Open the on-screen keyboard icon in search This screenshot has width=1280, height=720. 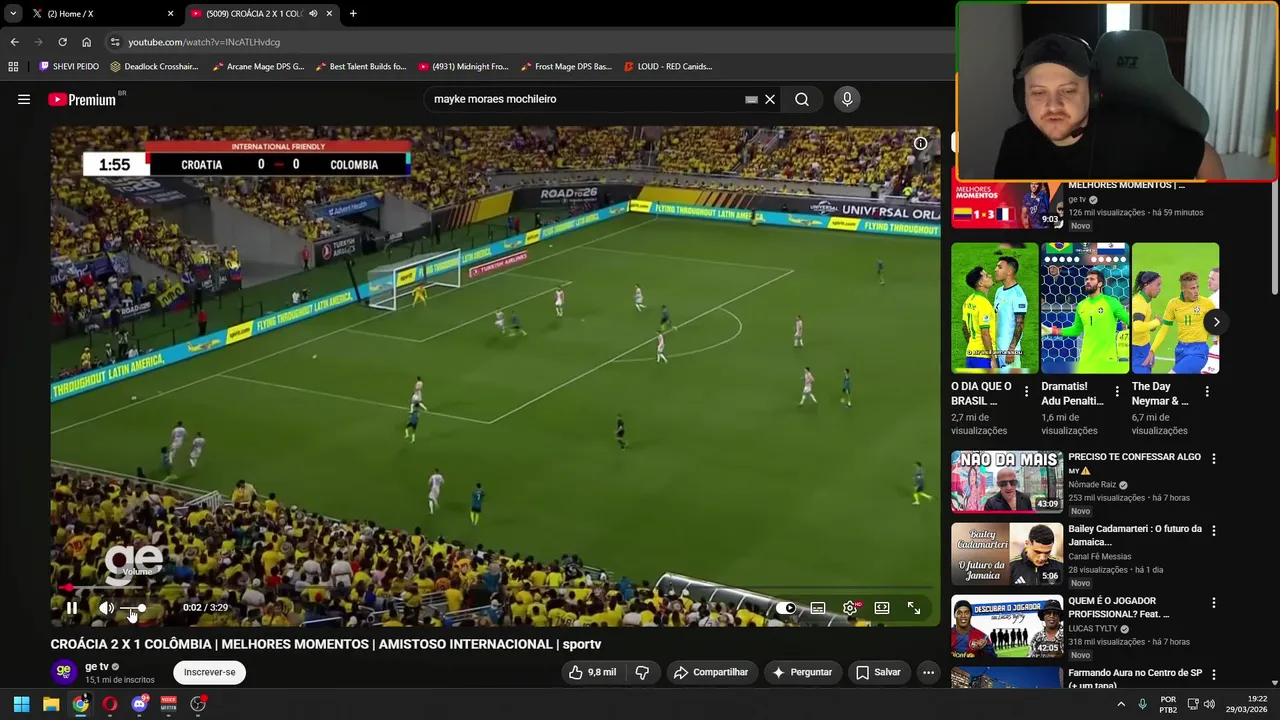[751, 99]
